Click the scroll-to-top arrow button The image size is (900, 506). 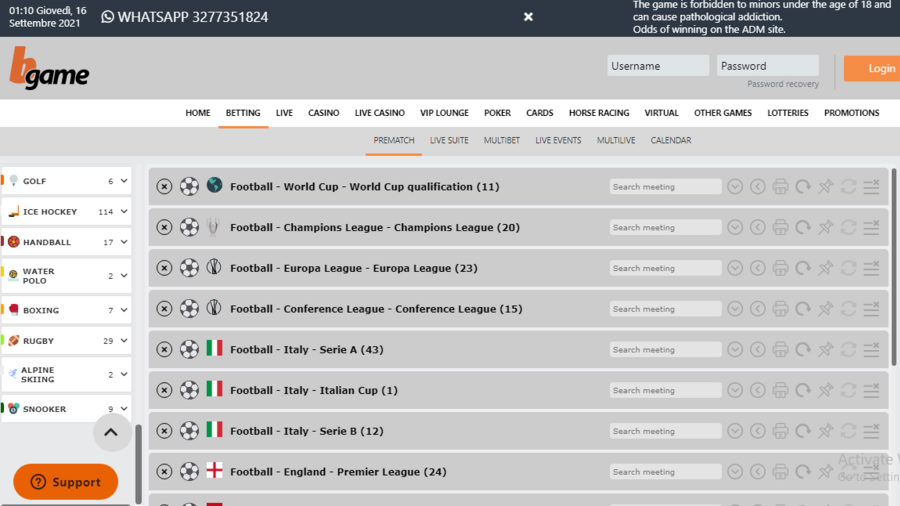pos(111,432)
